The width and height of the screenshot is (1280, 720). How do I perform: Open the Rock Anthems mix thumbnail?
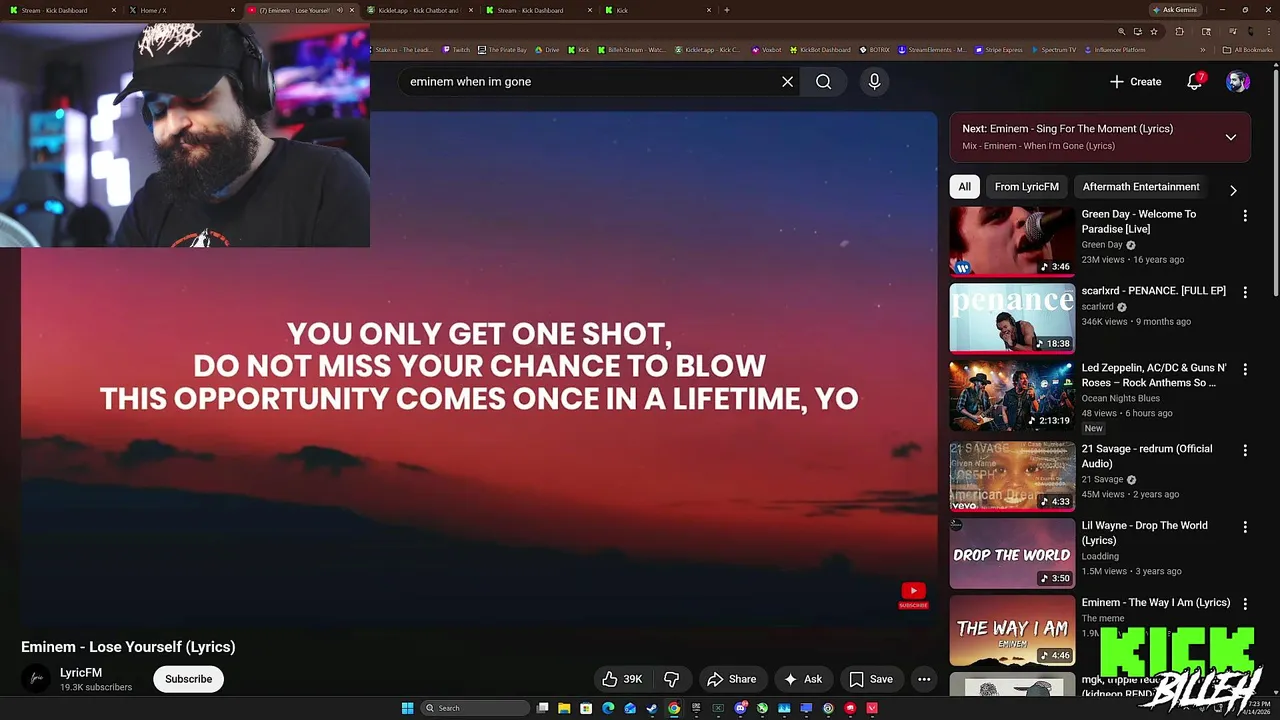(1012, 395)
